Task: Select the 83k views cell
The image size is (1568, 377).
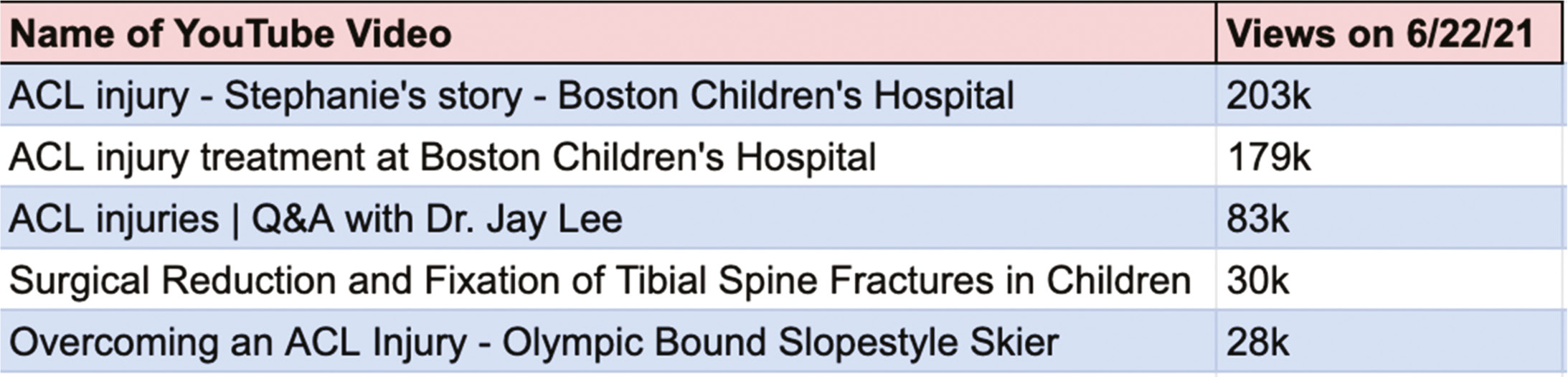Action: [x=1390, y=218]
